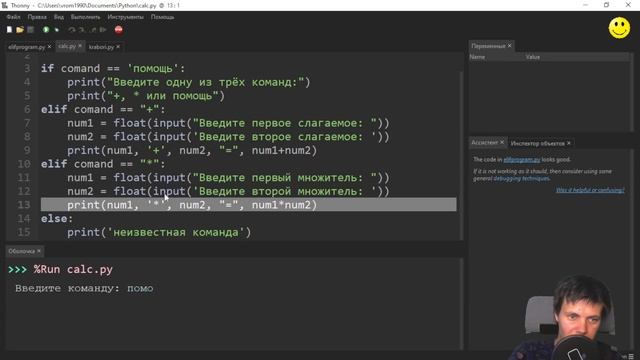Switch to Инспектор объектов tab

[537, 143]
